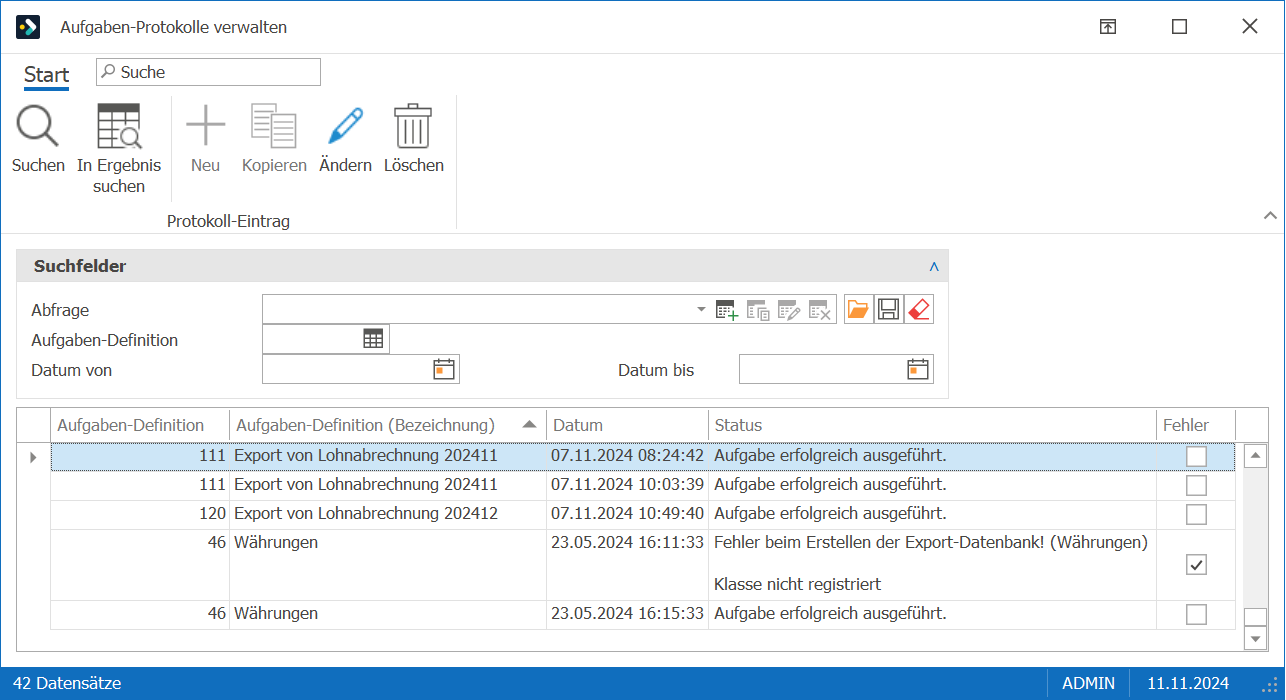Sort by the Aufgaben-Definition number column header
The image size is (1286, 700).
pyautogui.click(x=140, y=425)
